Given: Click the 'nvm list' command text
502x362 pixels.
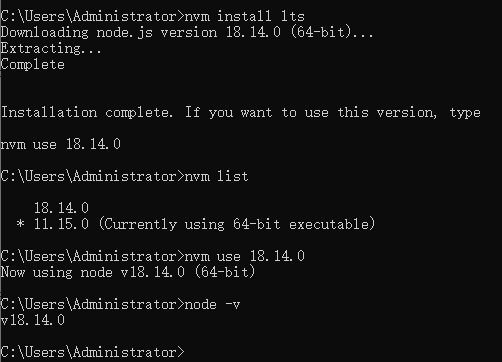Looking at the screenshot, I should point(216,176).
